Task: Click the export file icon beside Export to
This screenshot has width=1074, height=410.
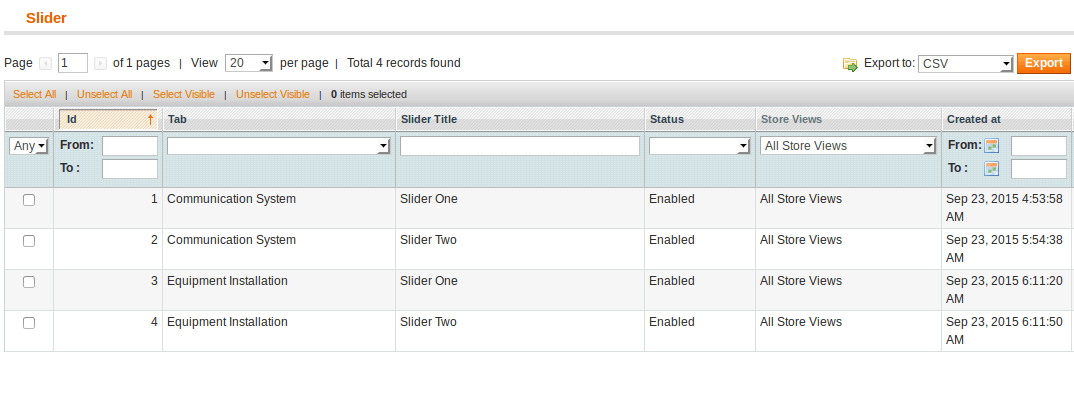Action: click(850, 64)
